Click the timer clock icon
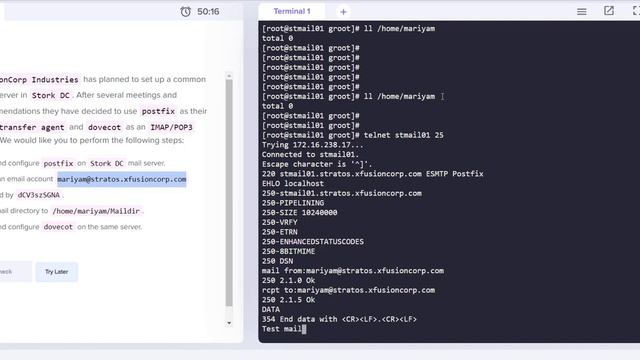This screenshot has height=360, width=640. click(185, 11)
